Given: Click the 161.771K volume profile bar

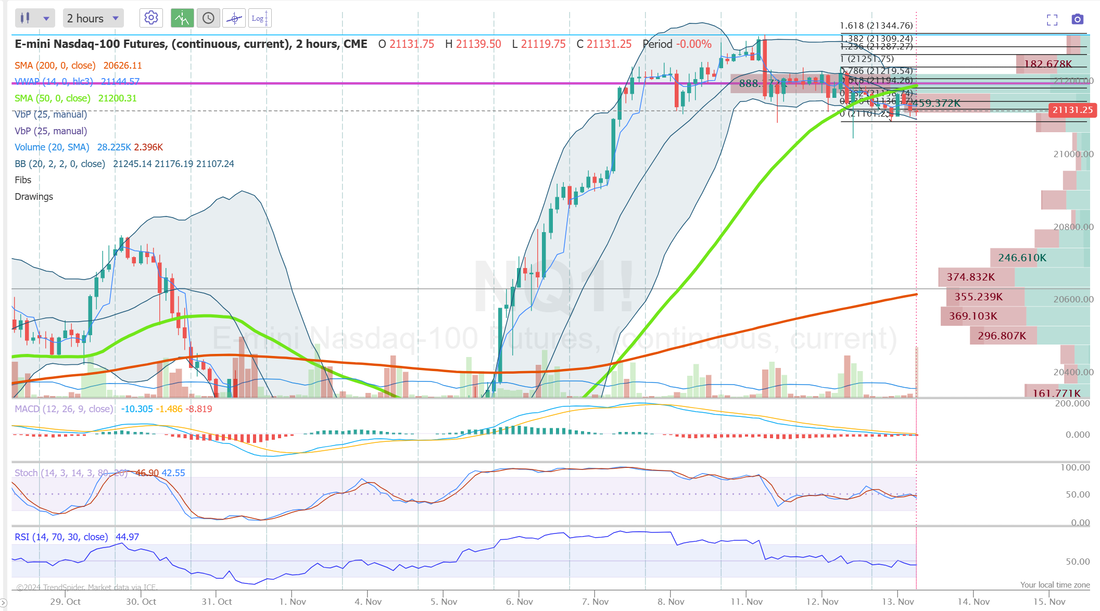Looking at the screenshot, I should [1057, 393].
